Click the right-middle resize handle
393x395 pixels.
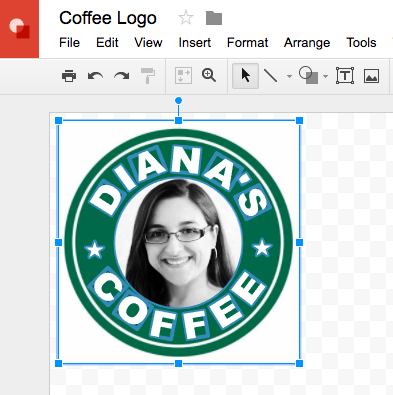pos(299,243)
